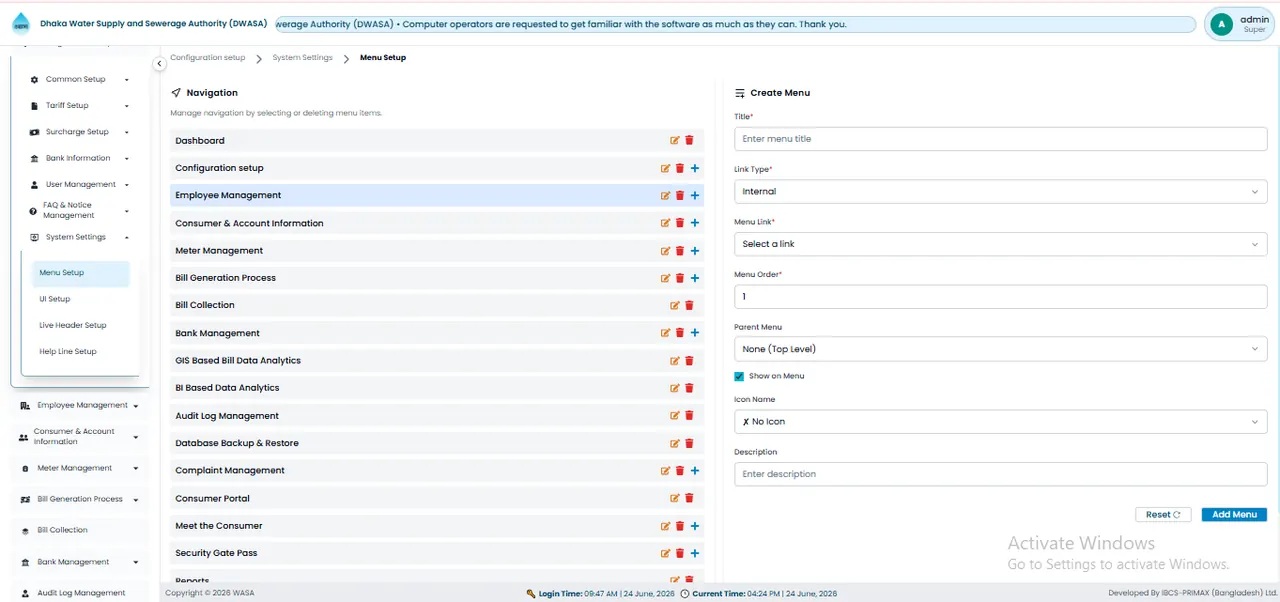1280x602 pixels.
Task: Toggle the Show on Menu checkbox
Action: (x=739, y=377)
